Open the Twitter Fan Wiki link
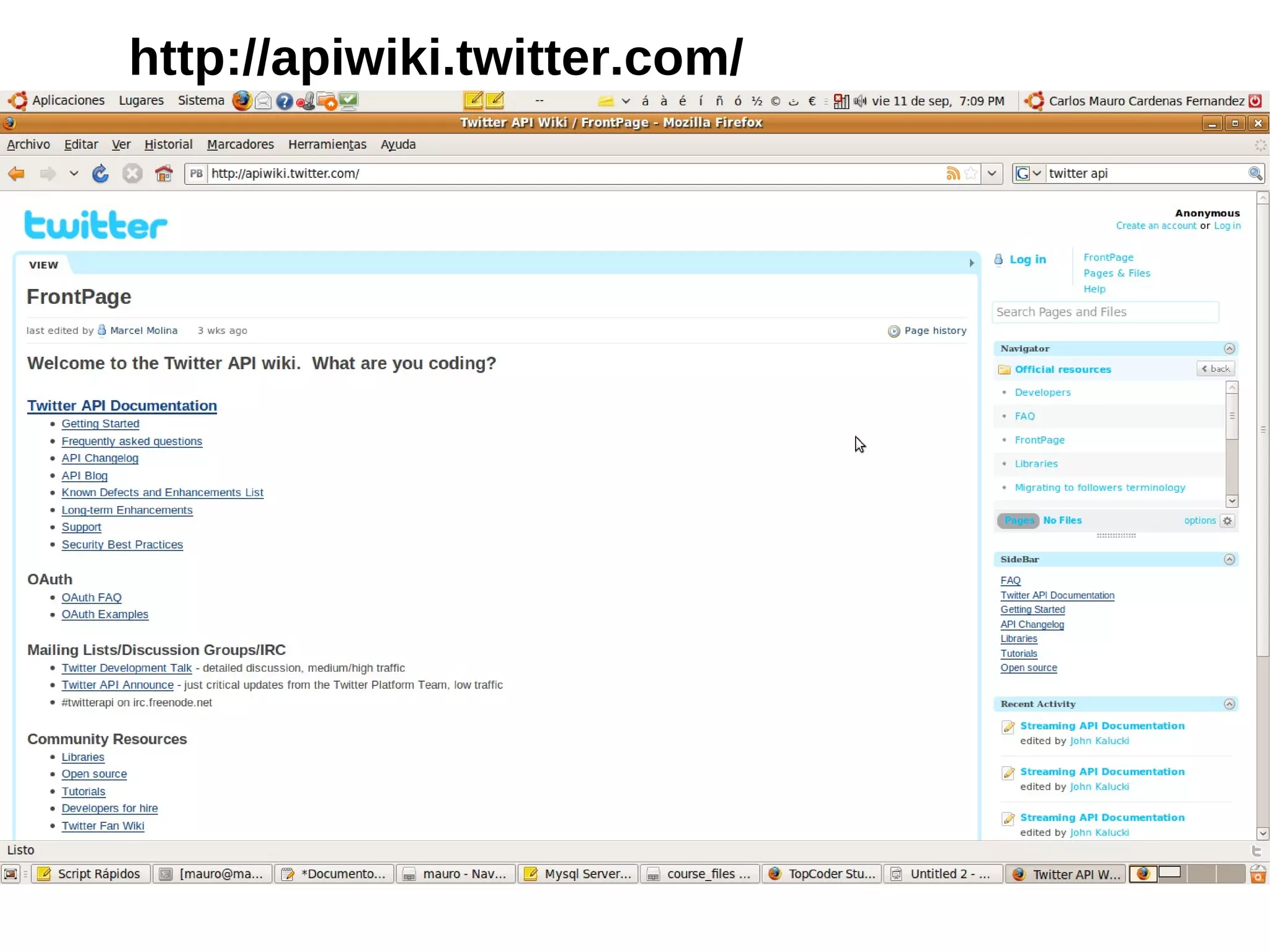This screenshot has width=1270, height=952. point(103,826)
